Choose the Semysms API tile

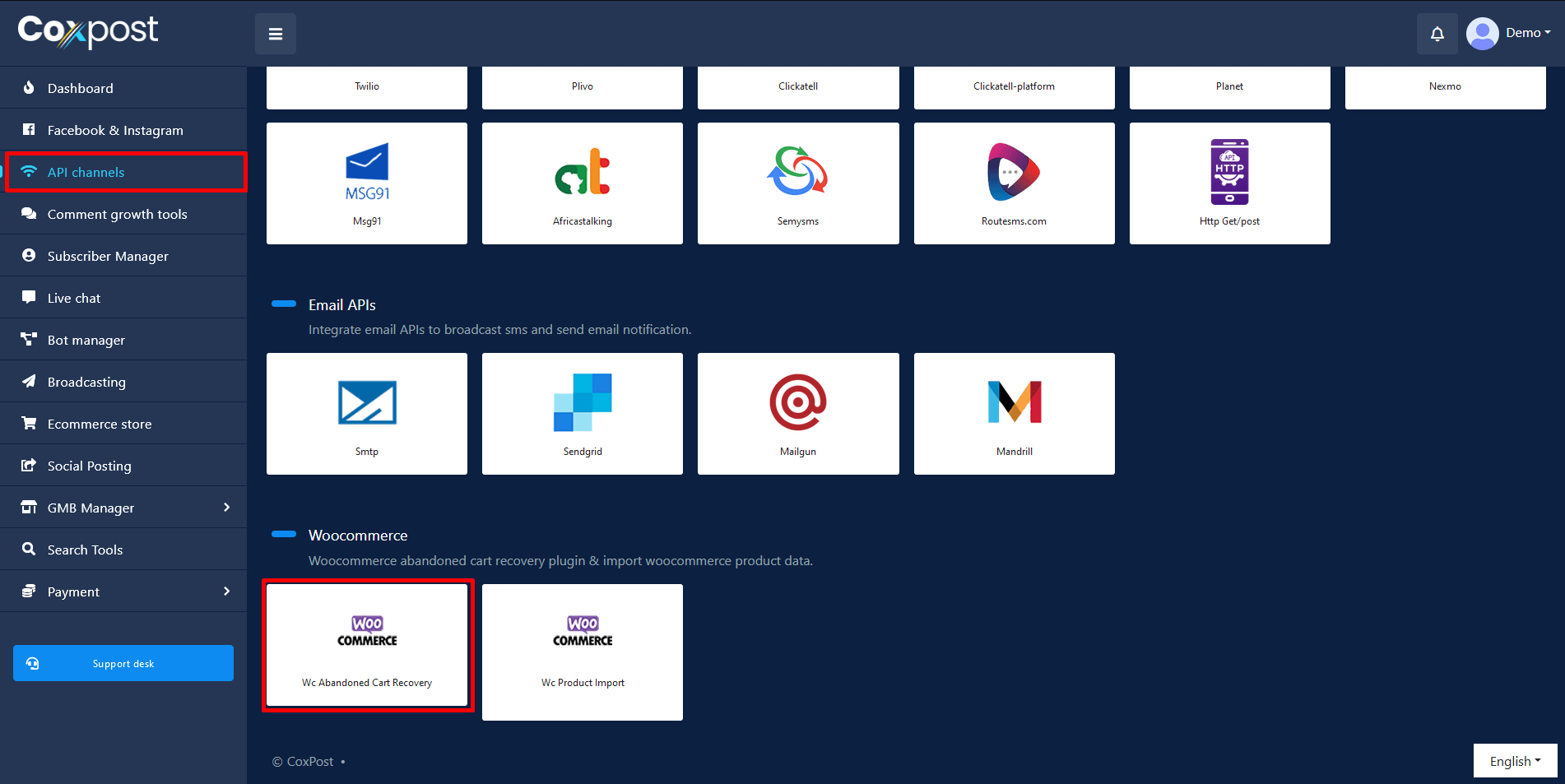[798, 183]
